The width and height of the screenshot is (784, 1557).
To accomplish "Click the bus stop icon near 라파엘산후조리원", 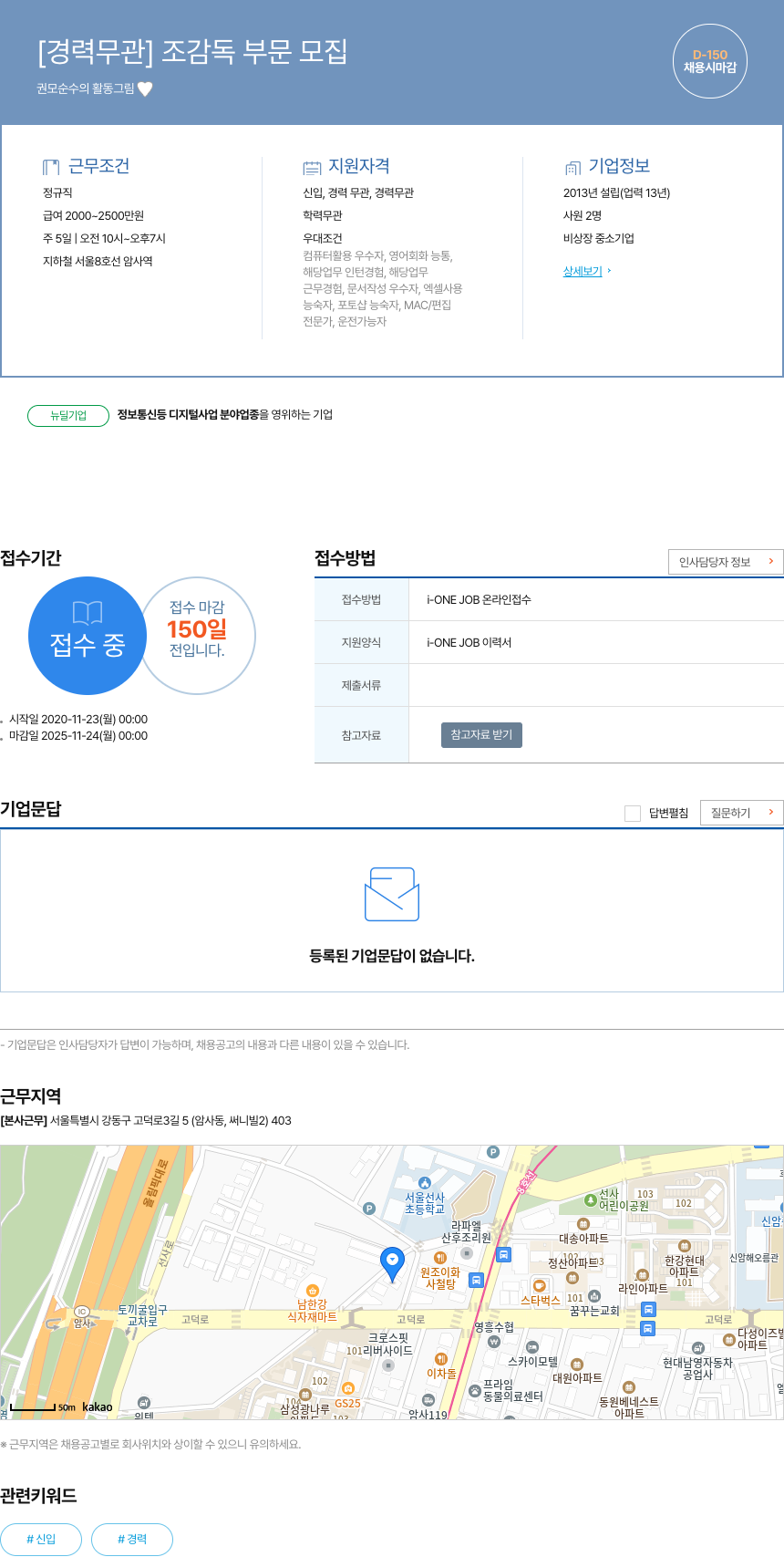I will tap(503, 1255).
